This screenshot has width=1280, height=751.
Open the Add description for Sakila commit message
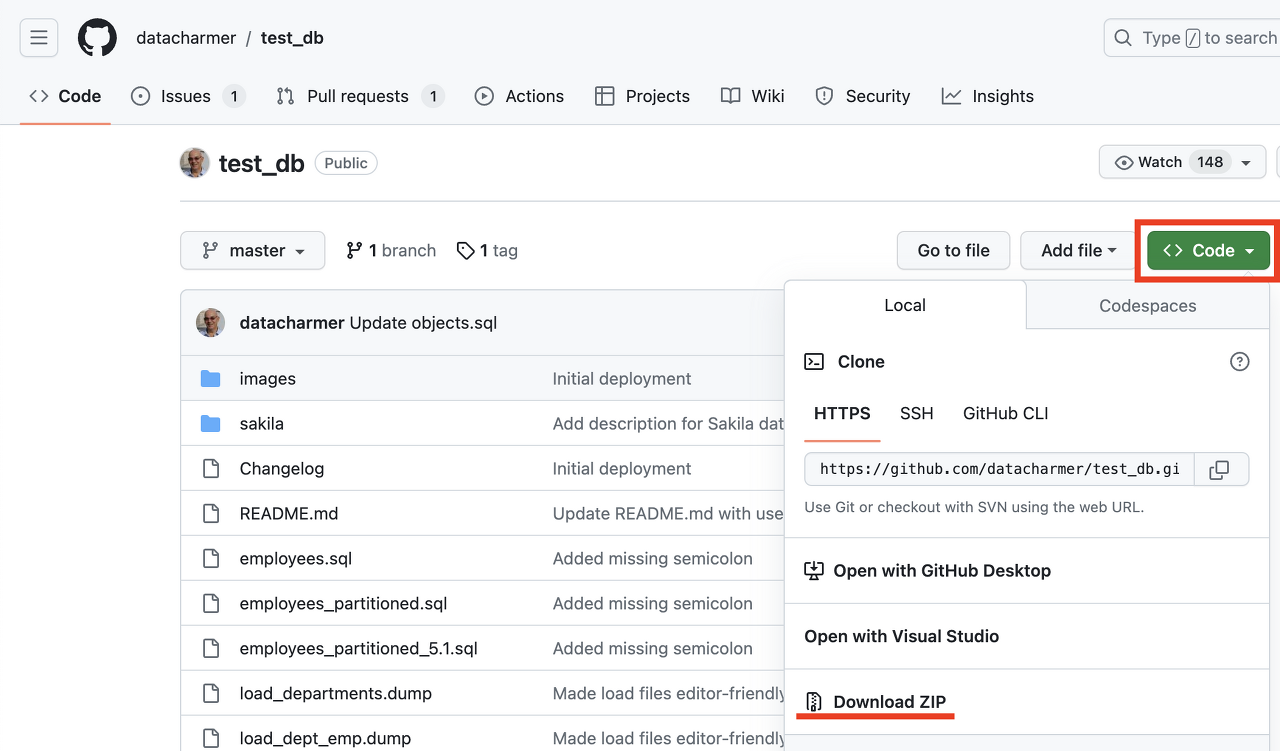point(668,424)
